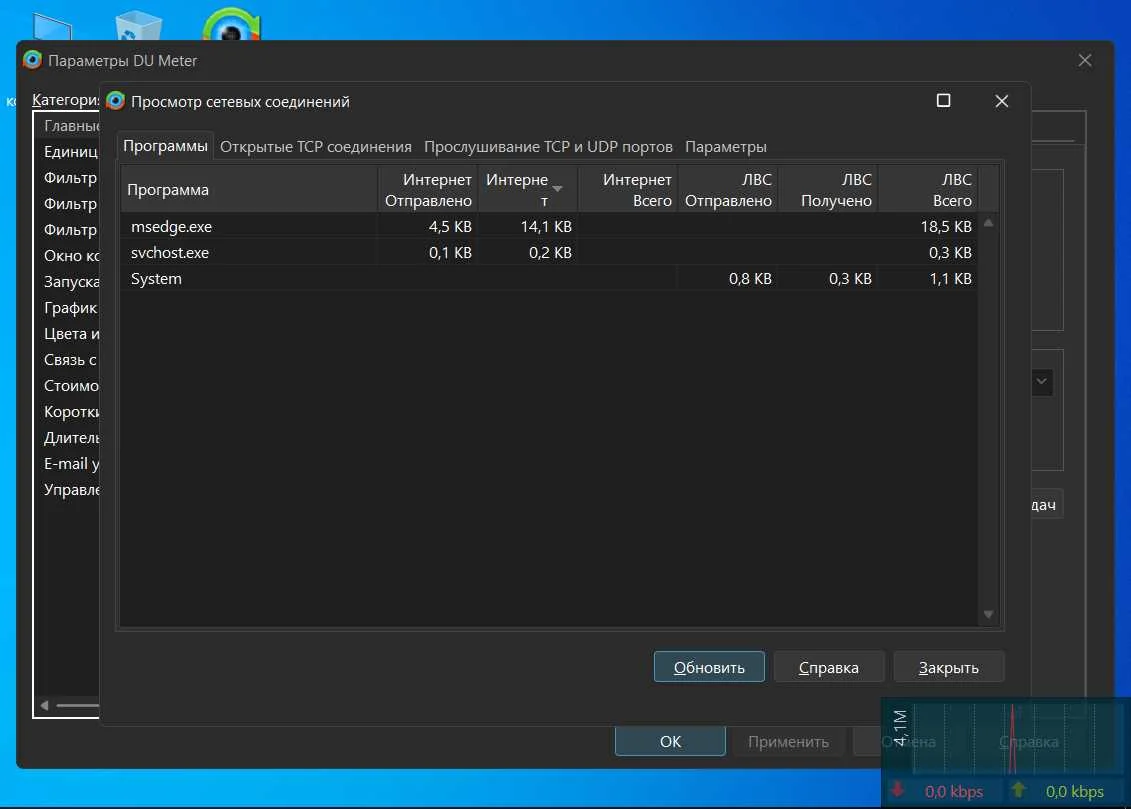Open the Recycle Bin desktop icon
1131x809 pixels.
coord(138,26)
